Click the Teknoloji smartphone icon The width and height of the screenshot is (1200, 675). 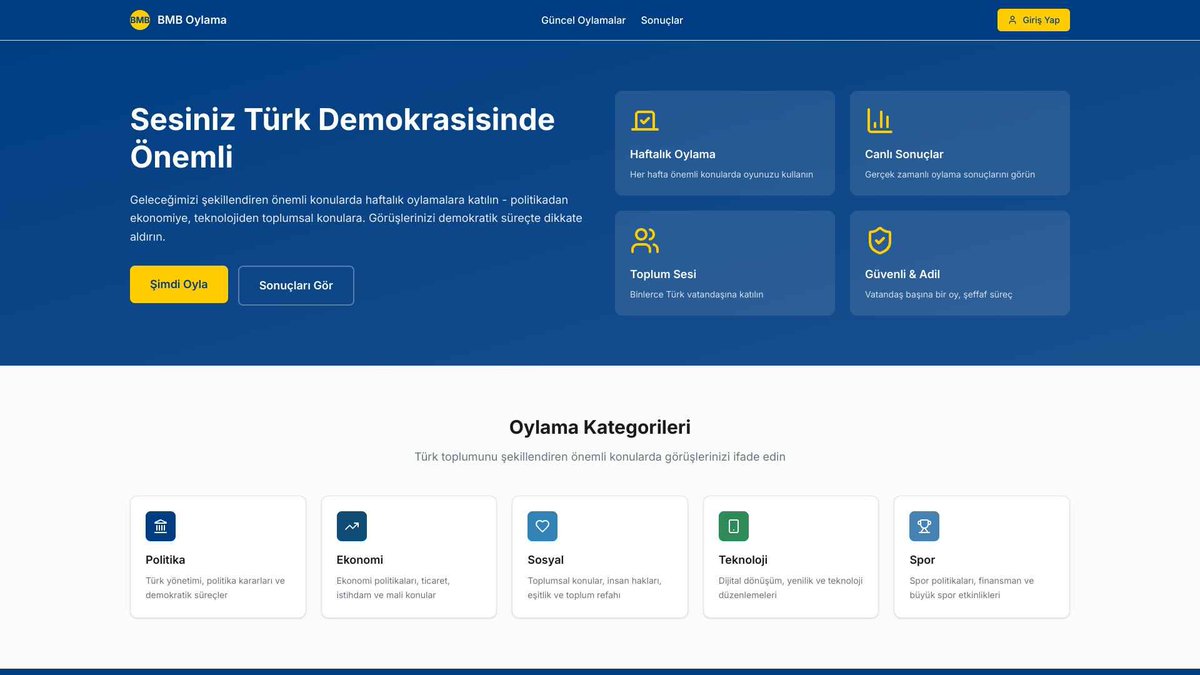pyautogui.click(x=734, y=527)
